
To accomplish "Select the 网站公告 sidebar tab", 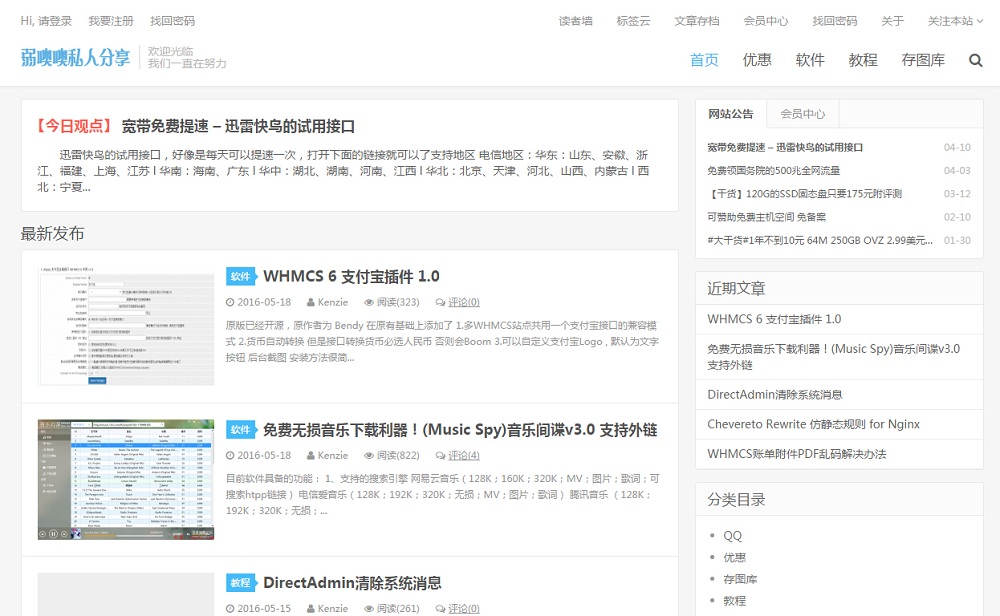I will pos(731,114).
